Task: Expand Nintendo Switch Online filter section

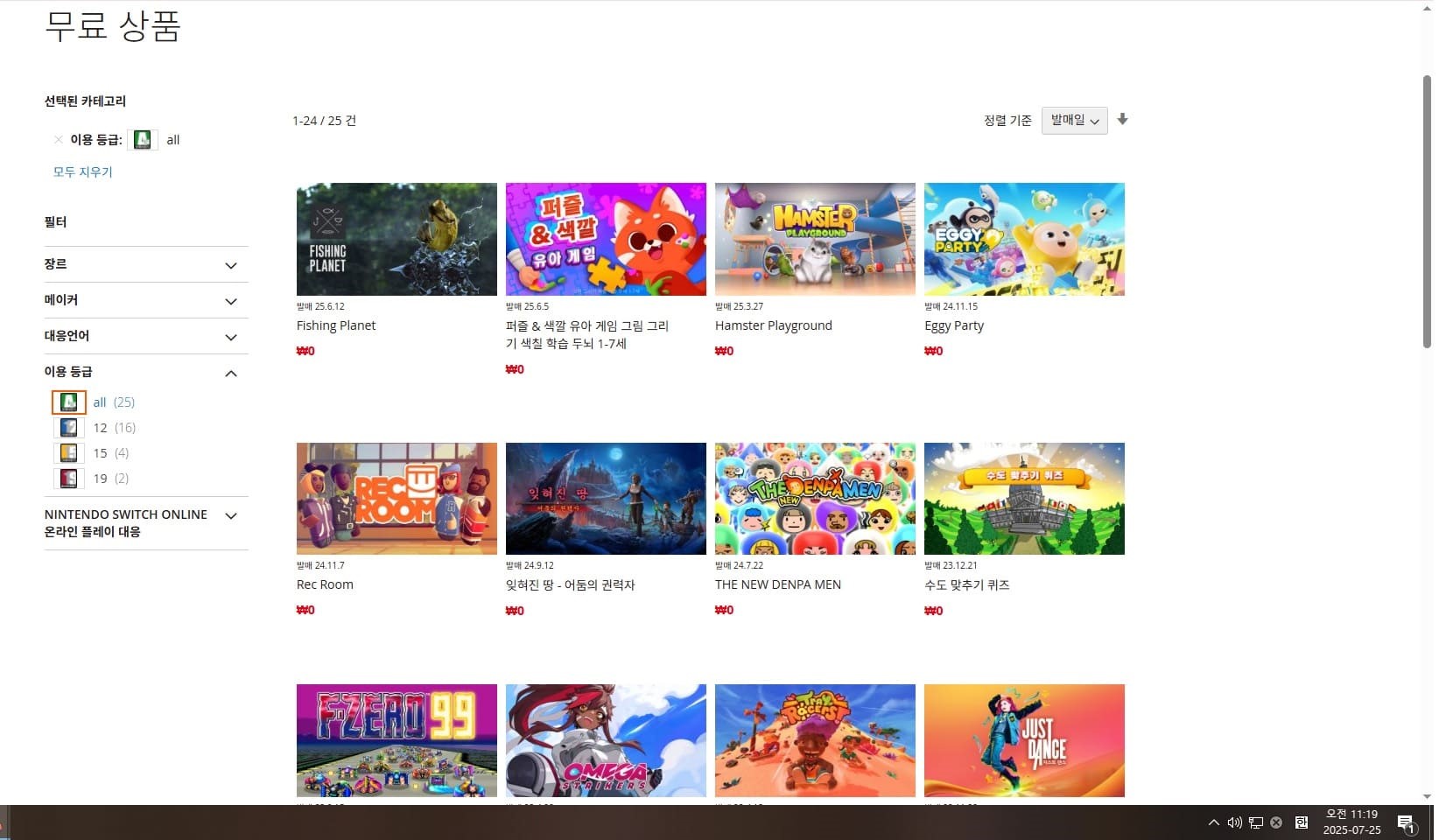Action: 146,523
